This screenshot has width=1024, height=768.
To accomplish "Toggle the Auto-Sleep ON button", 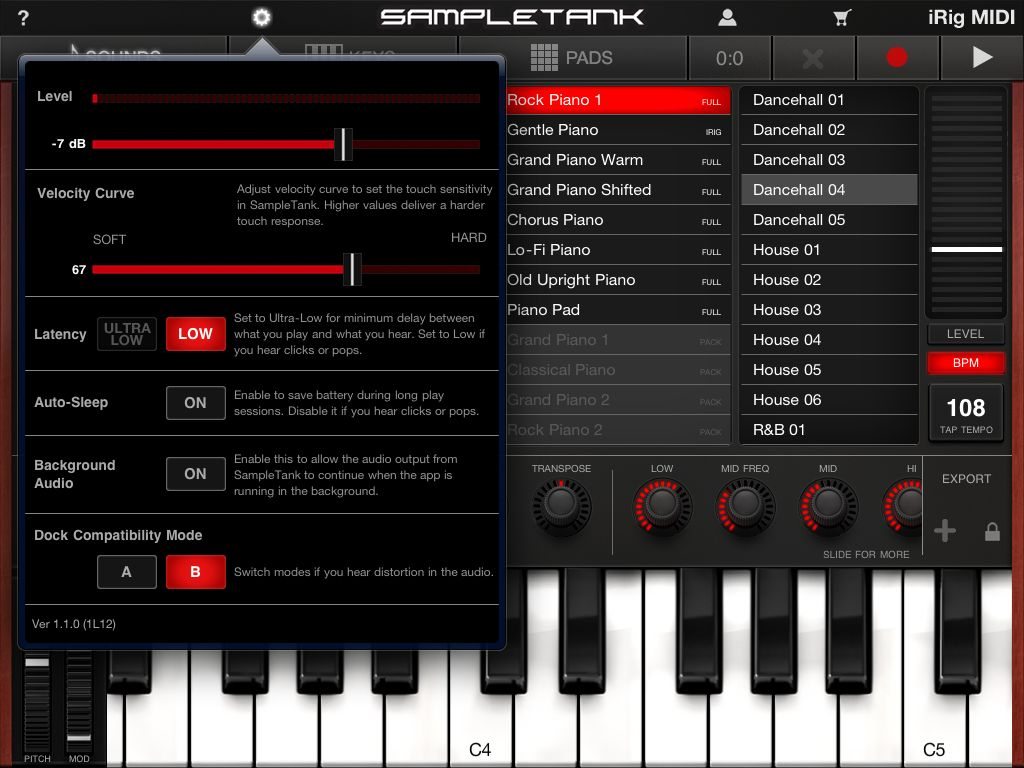I will [x=195, y=403].
